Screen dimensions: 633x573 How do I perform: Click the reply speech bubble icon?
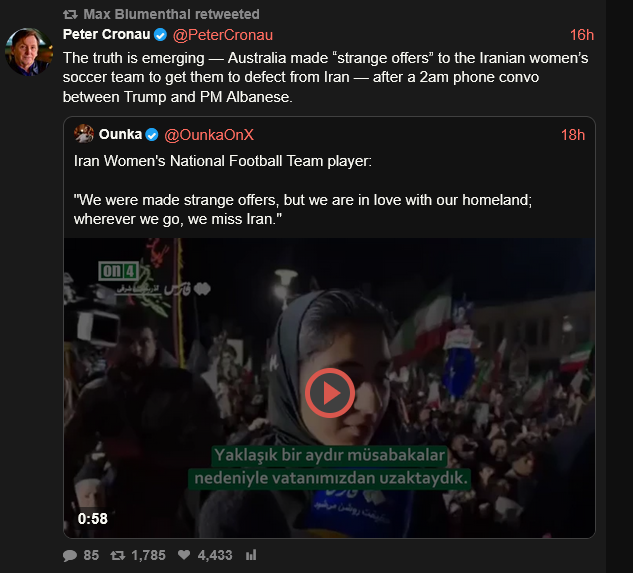click(x=69, y=555)
